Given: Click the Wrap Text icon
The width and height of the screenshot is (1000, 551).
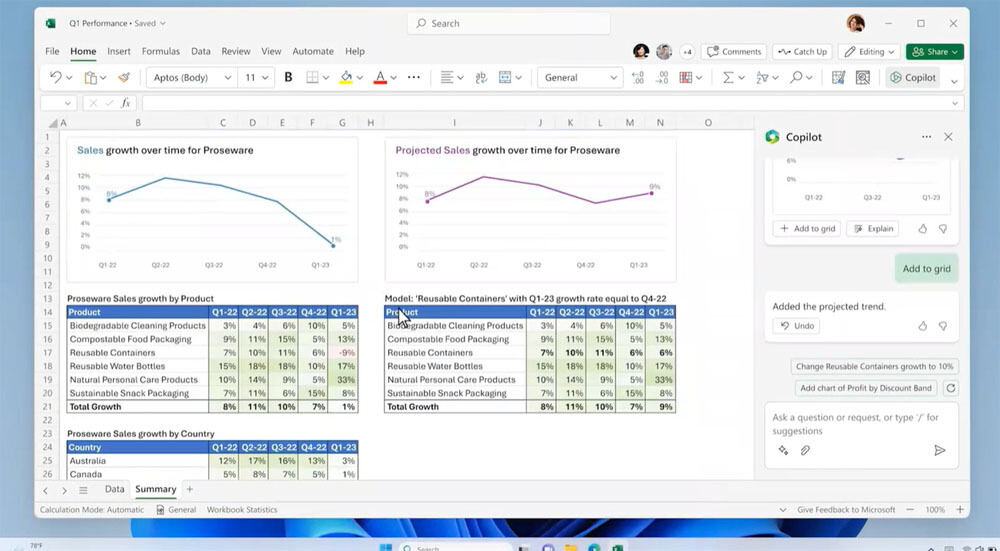Looking at the screenshot, I should (x=482, y=77).
